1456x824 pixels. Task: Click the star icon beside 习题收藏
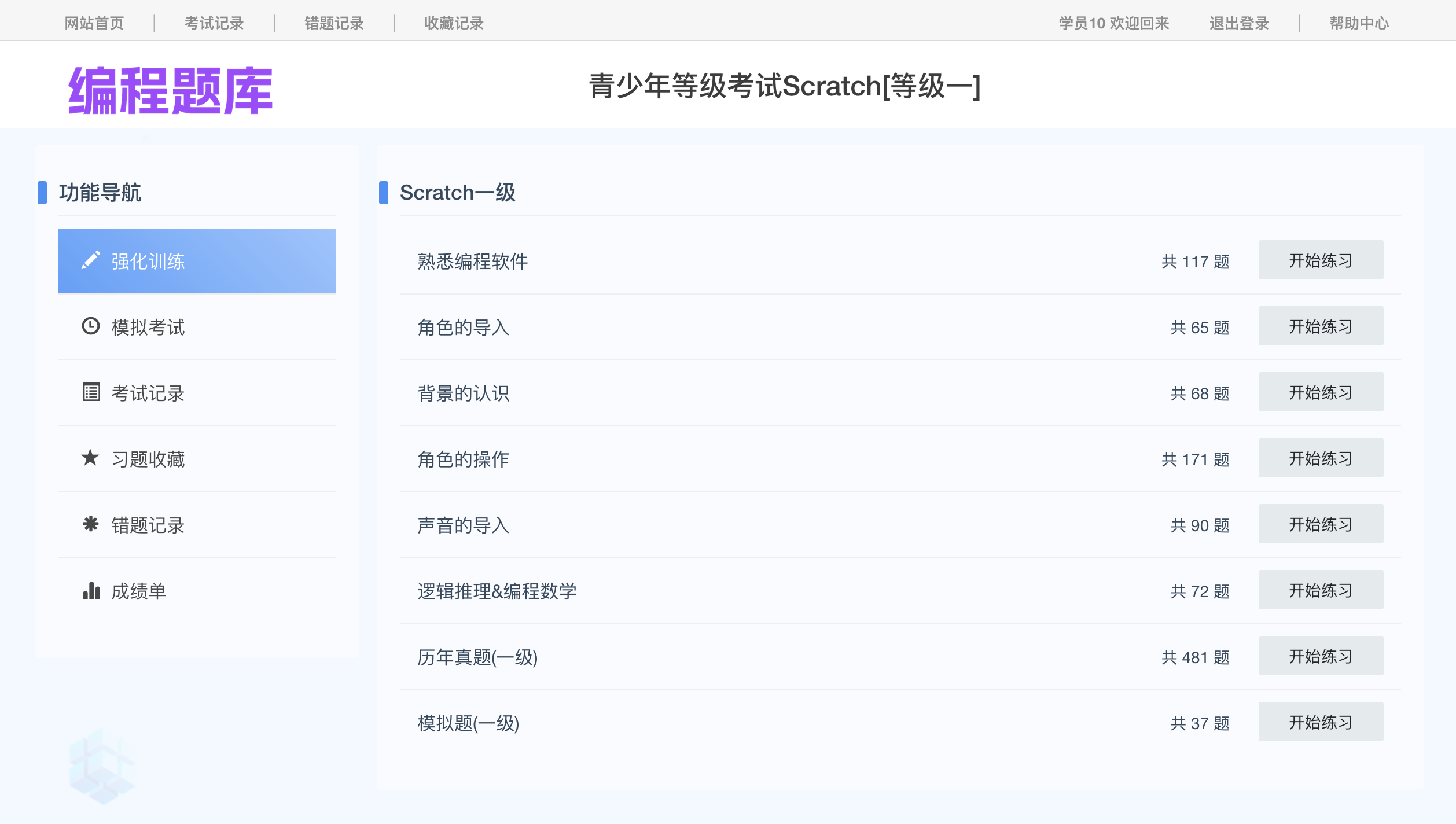point(91,458)
